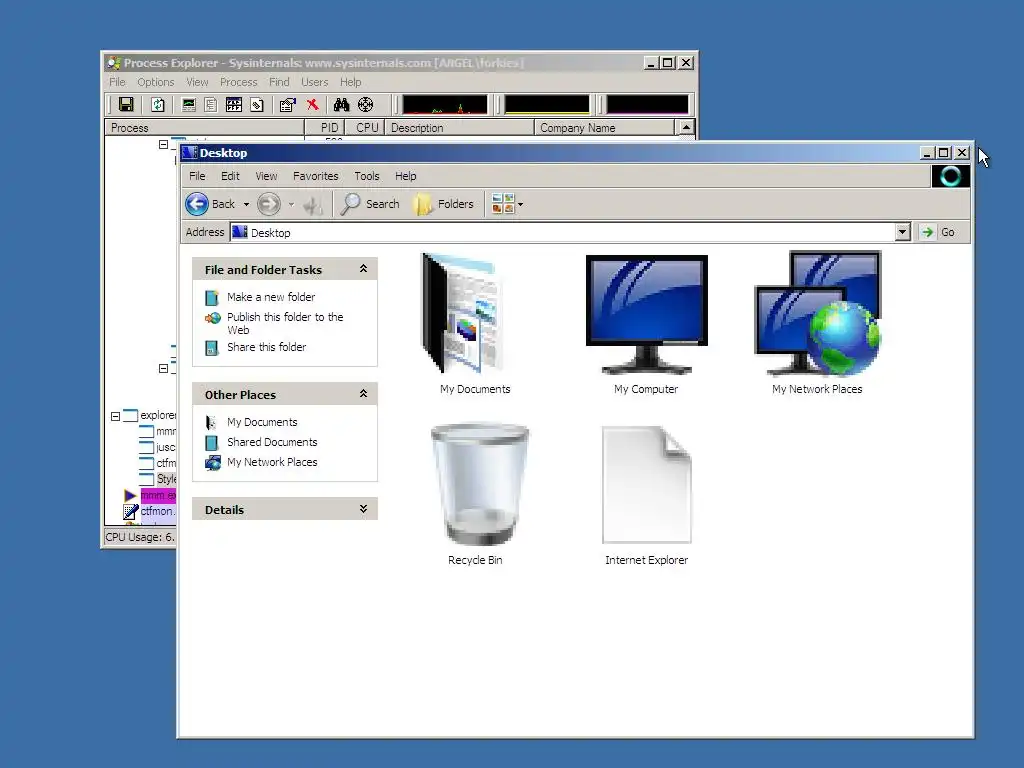Viewport: 1024px width, 768px height.
Task: Sort by the PID column header
Action: point(325,127)
